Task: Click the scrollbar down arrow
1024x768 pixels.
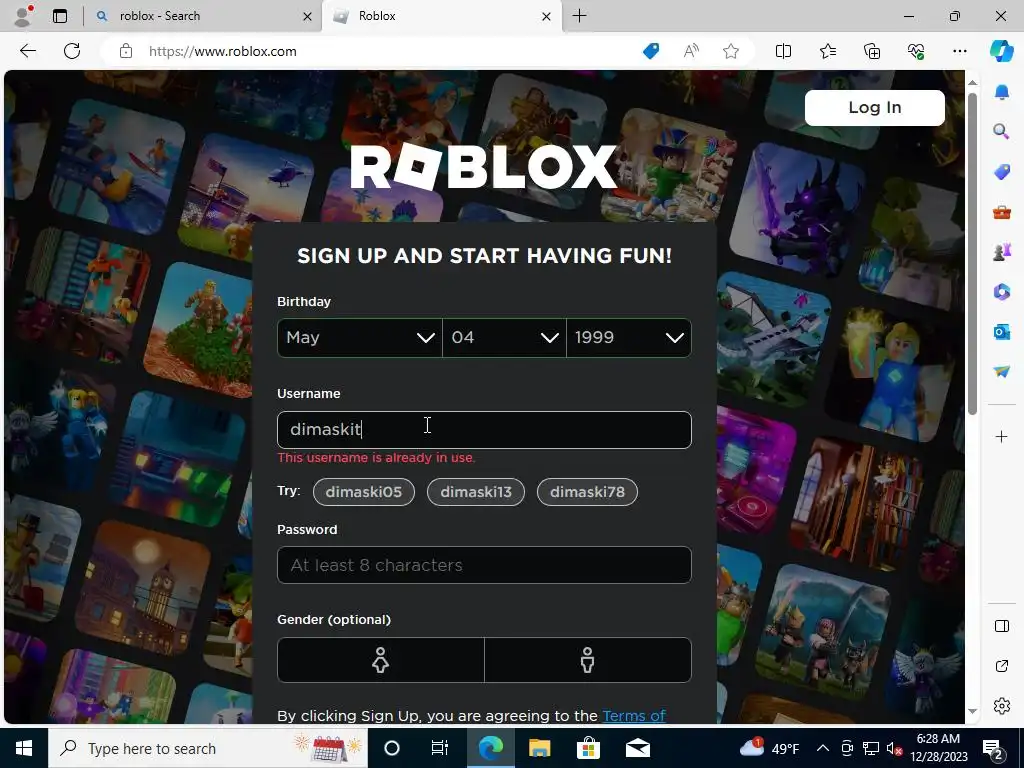Action: pos(972,711)
